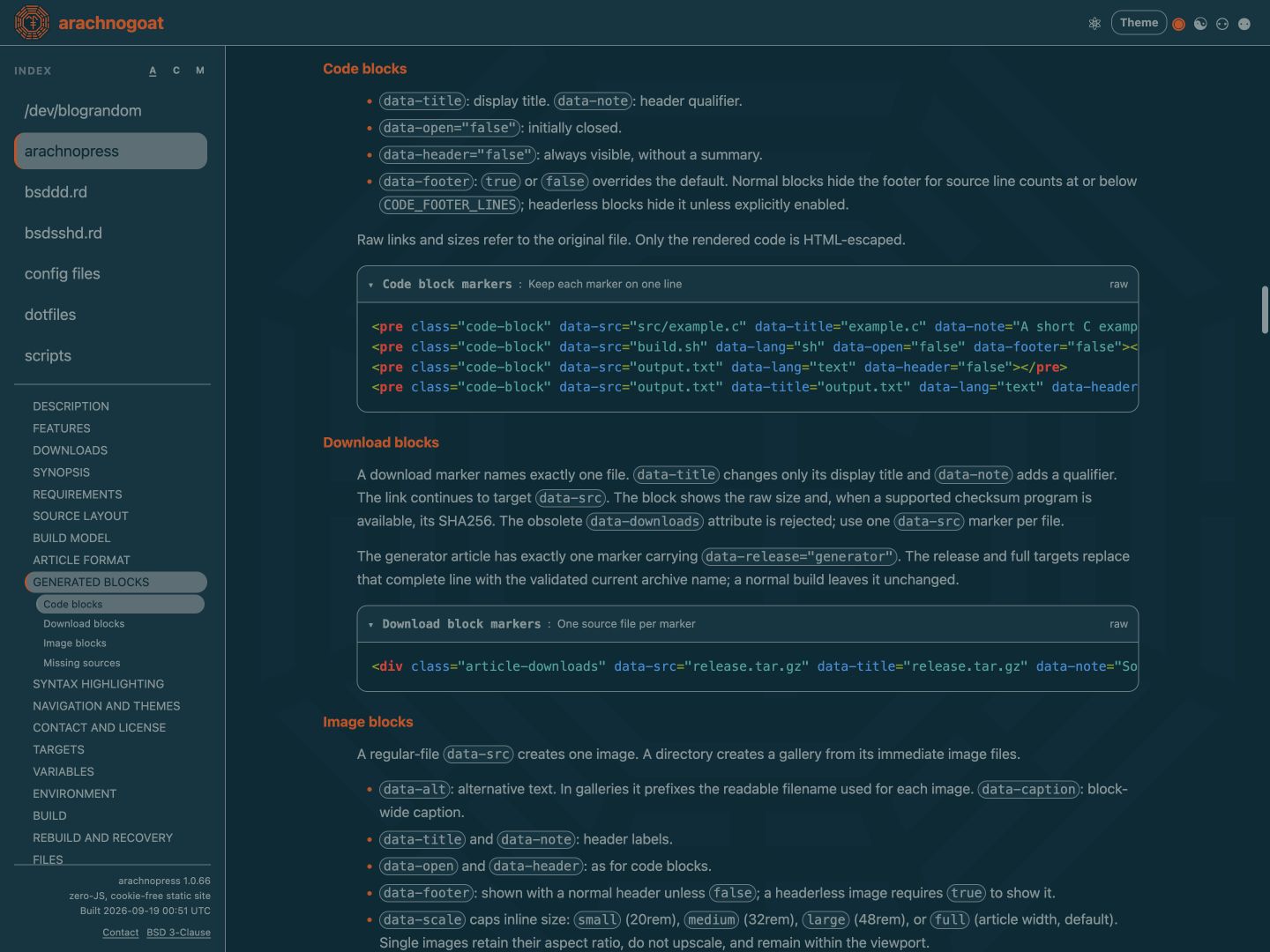Screen dimensions: 1270x952
Task: Open the dotfiles entry
Action: [x=111, y=315]
